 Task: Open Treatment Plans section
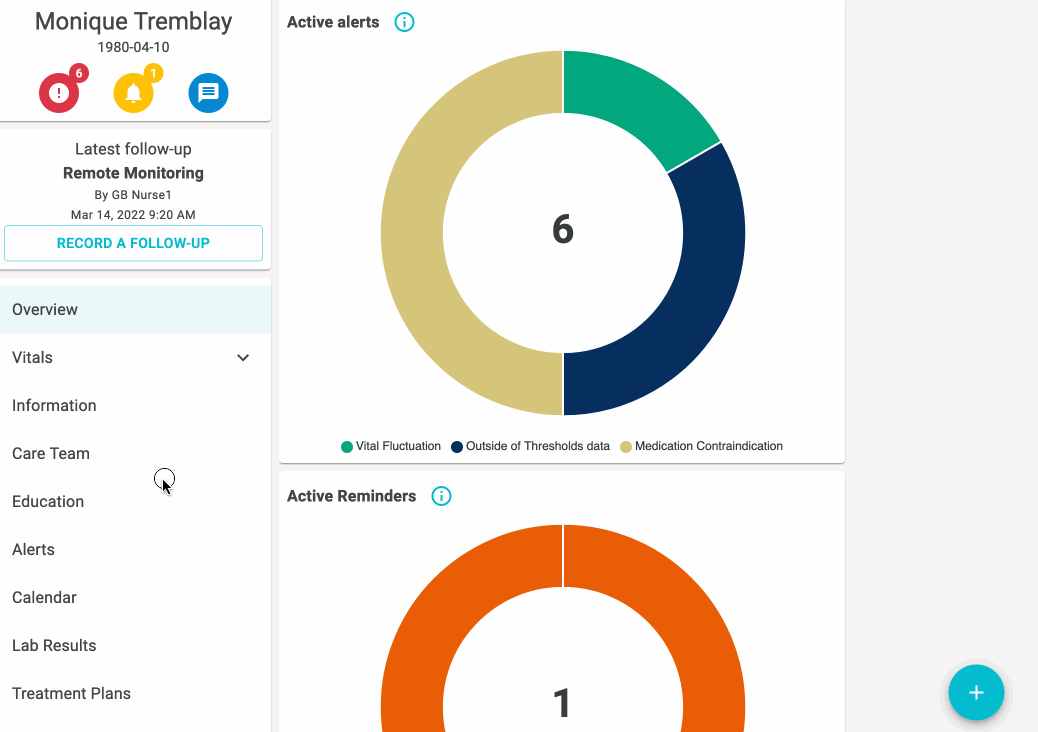[136, 693]
